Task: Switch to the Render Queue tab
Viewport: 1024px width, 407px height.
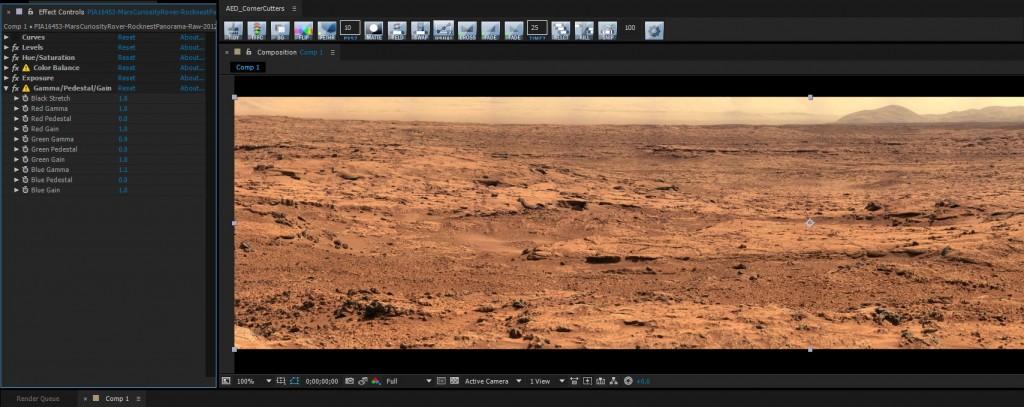Action: (x=38, y=399)
